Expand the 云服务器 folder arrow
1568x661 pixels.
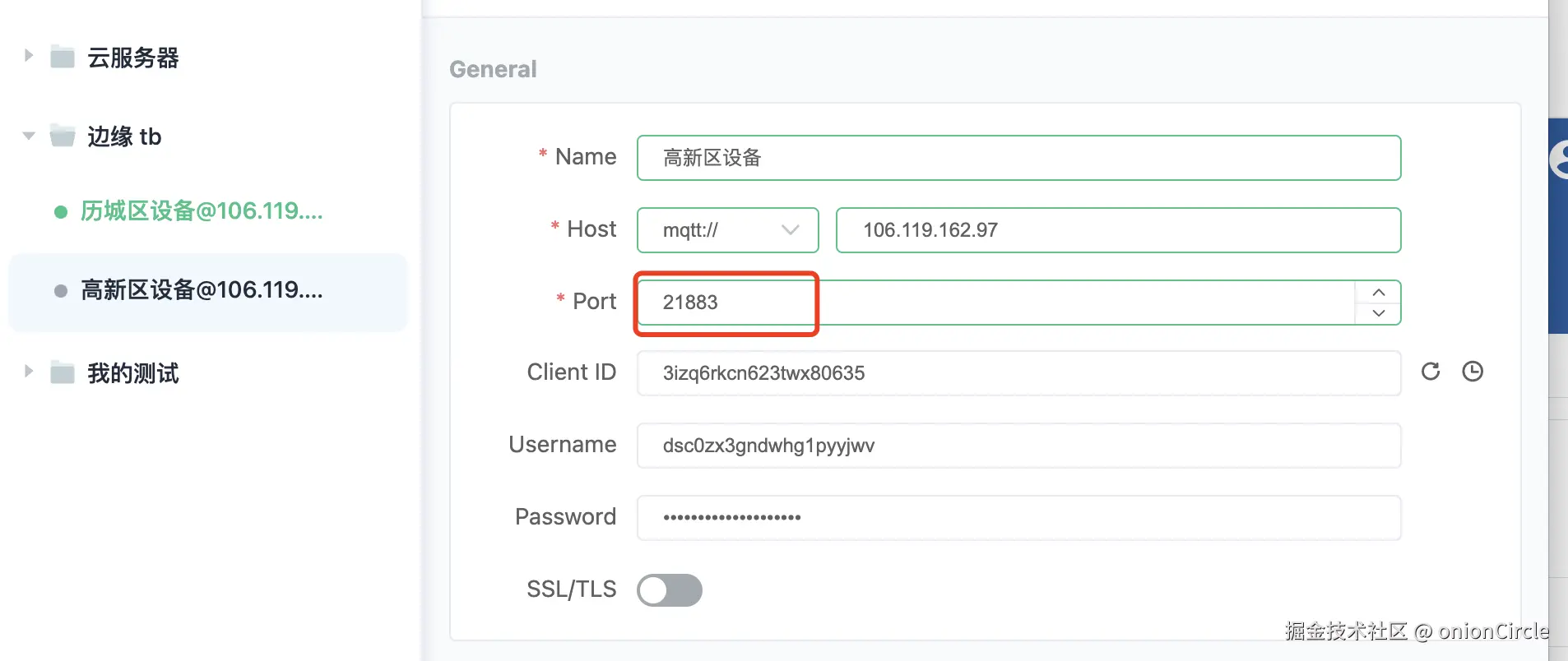click(x=29, y=56)
